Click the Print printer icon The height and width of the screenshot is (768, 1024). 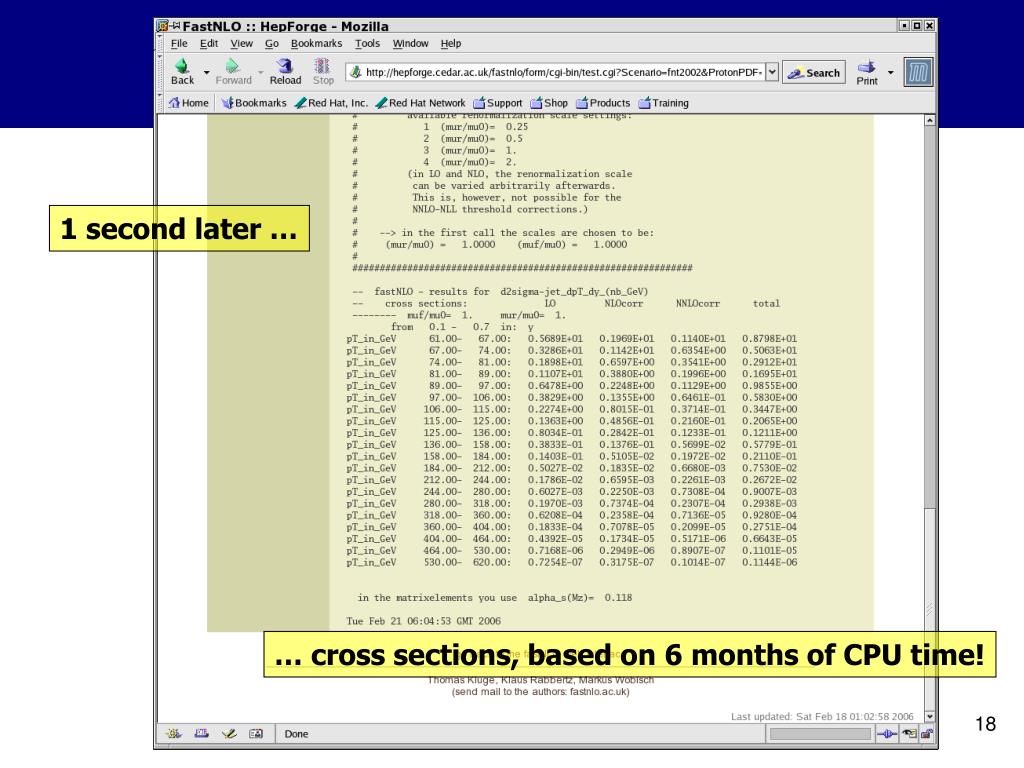(867, 67)
